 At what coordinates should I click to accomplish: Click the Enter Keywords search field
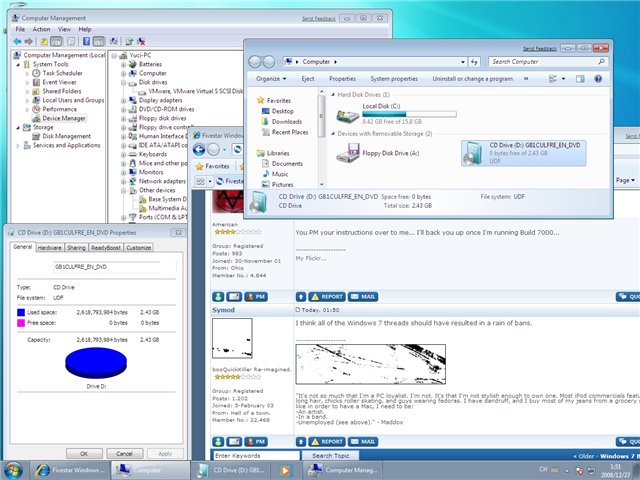point(256,456)
